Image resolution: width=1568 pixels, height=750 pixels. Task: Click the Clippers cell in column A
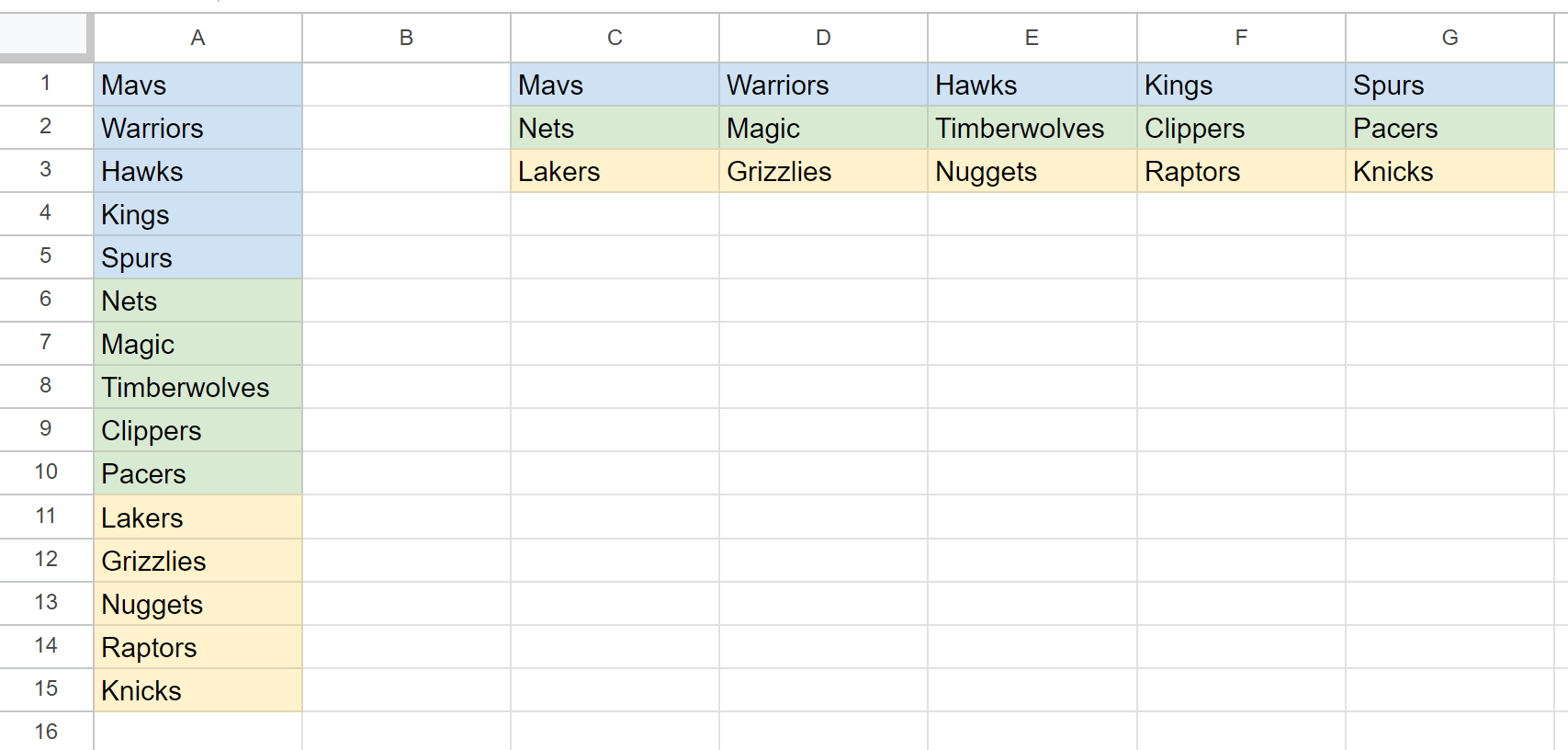pyautogui.click(x=197, y=430)
